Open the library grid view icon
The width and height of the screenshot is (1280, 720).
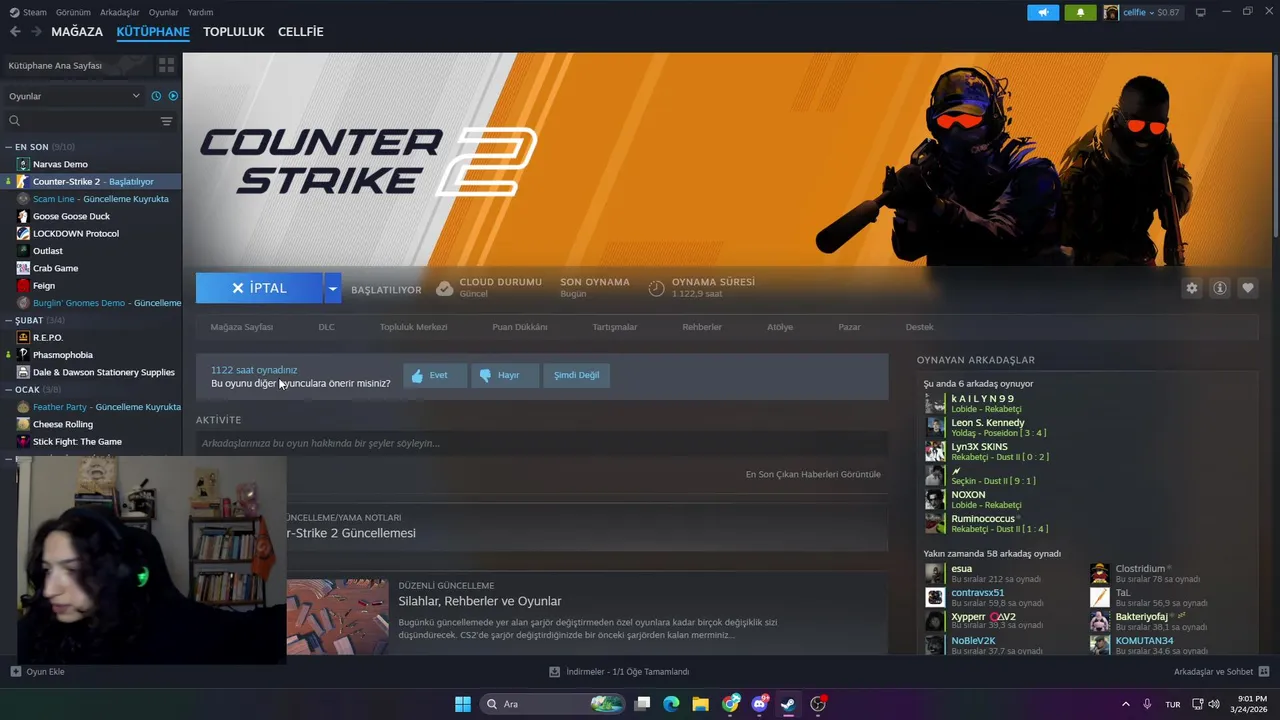pyautogui.click(x=166, y=65)
